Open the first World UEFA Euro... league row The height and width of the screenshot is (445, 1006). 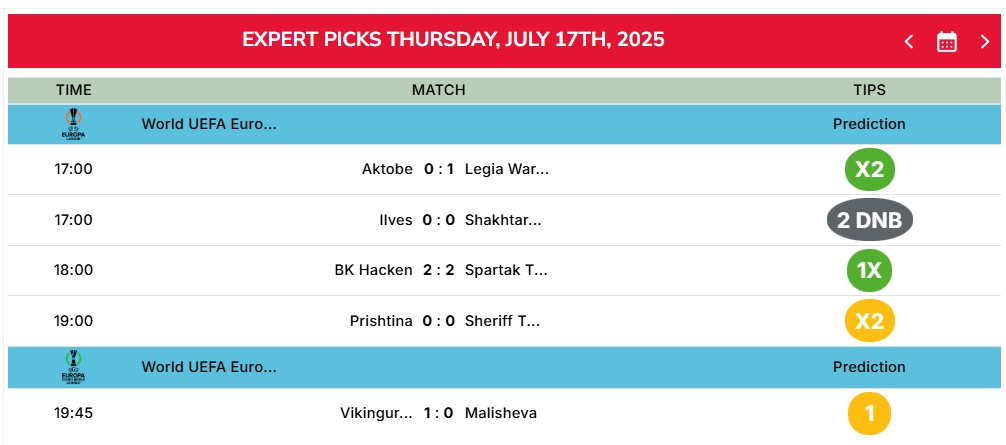(504, 124)
